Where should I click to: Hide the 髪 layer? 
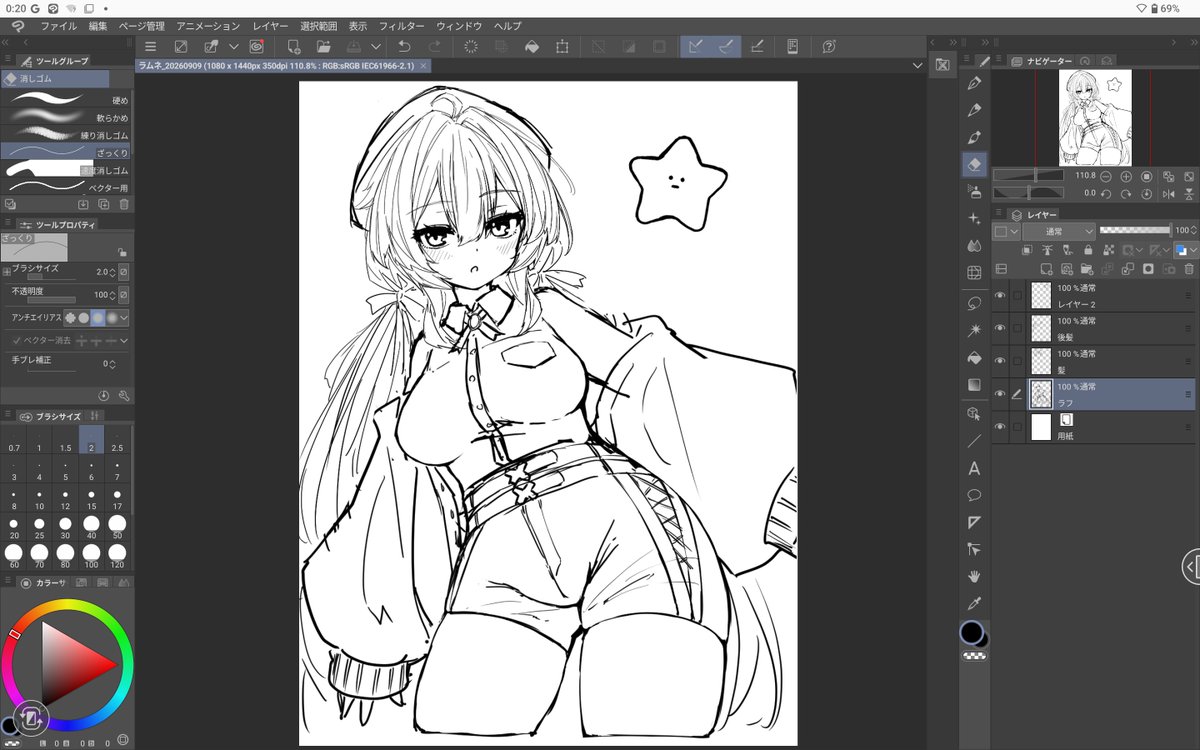coord(1000,361)
